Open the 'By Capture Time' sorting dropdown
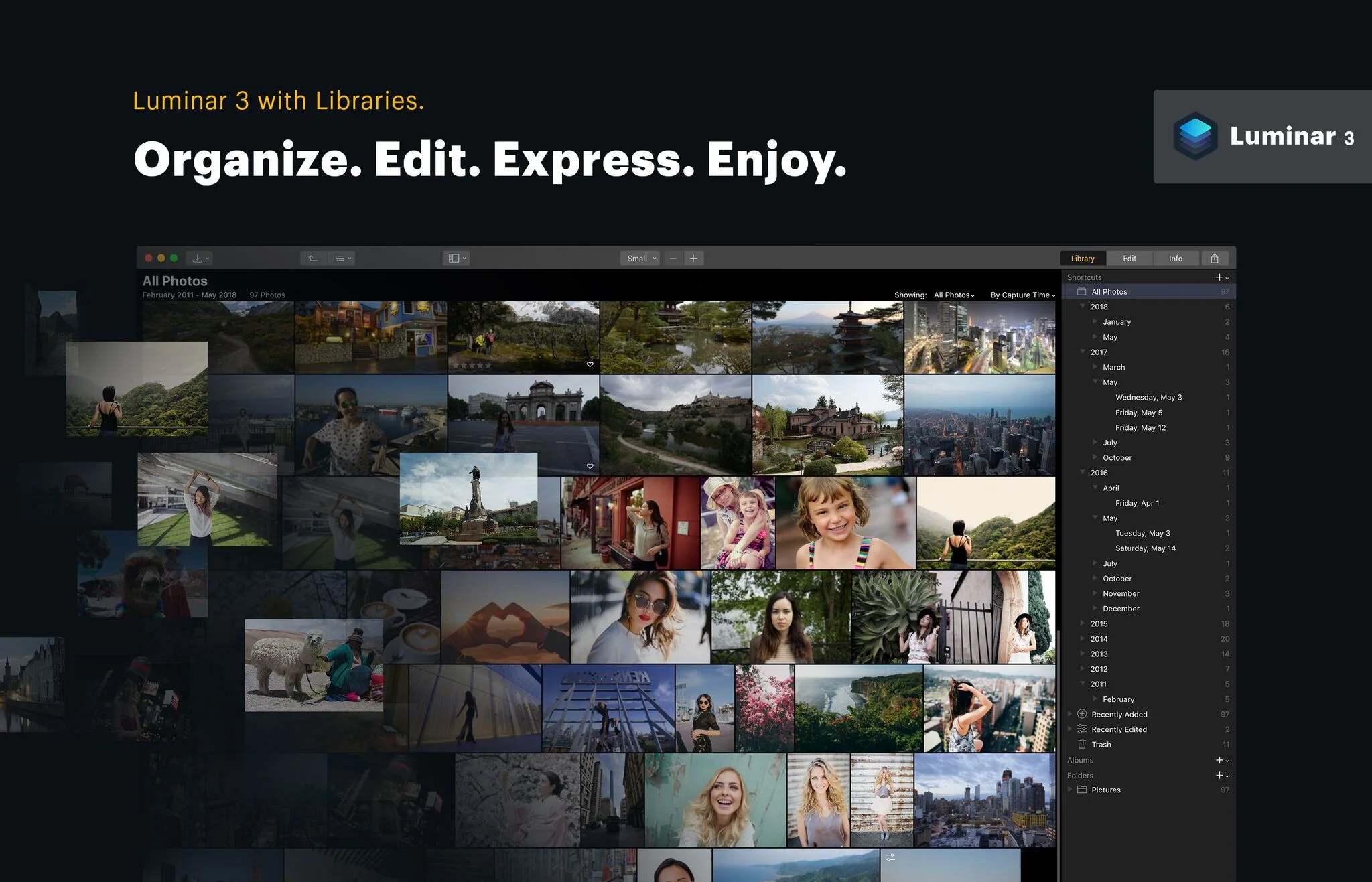Screen dimensions: 1372x882 pos(1022,295)
